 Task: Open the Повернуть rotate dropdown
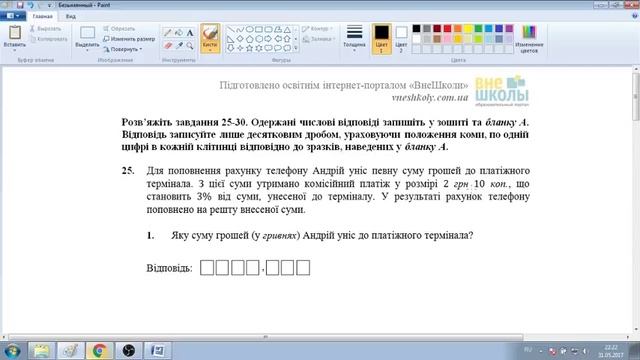[x=123, y=49]
